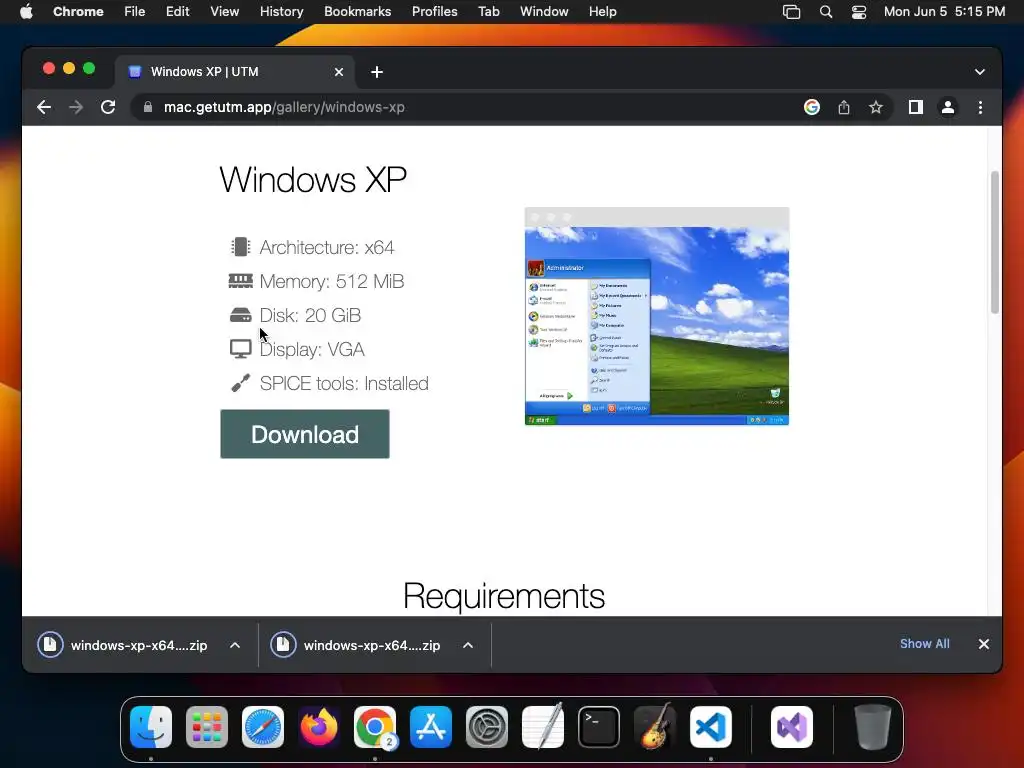Image resolution: width=1024 pixels, height=768 pixels.
Task: Bookmark this page with the star
Action: click(x=876, y=107)
